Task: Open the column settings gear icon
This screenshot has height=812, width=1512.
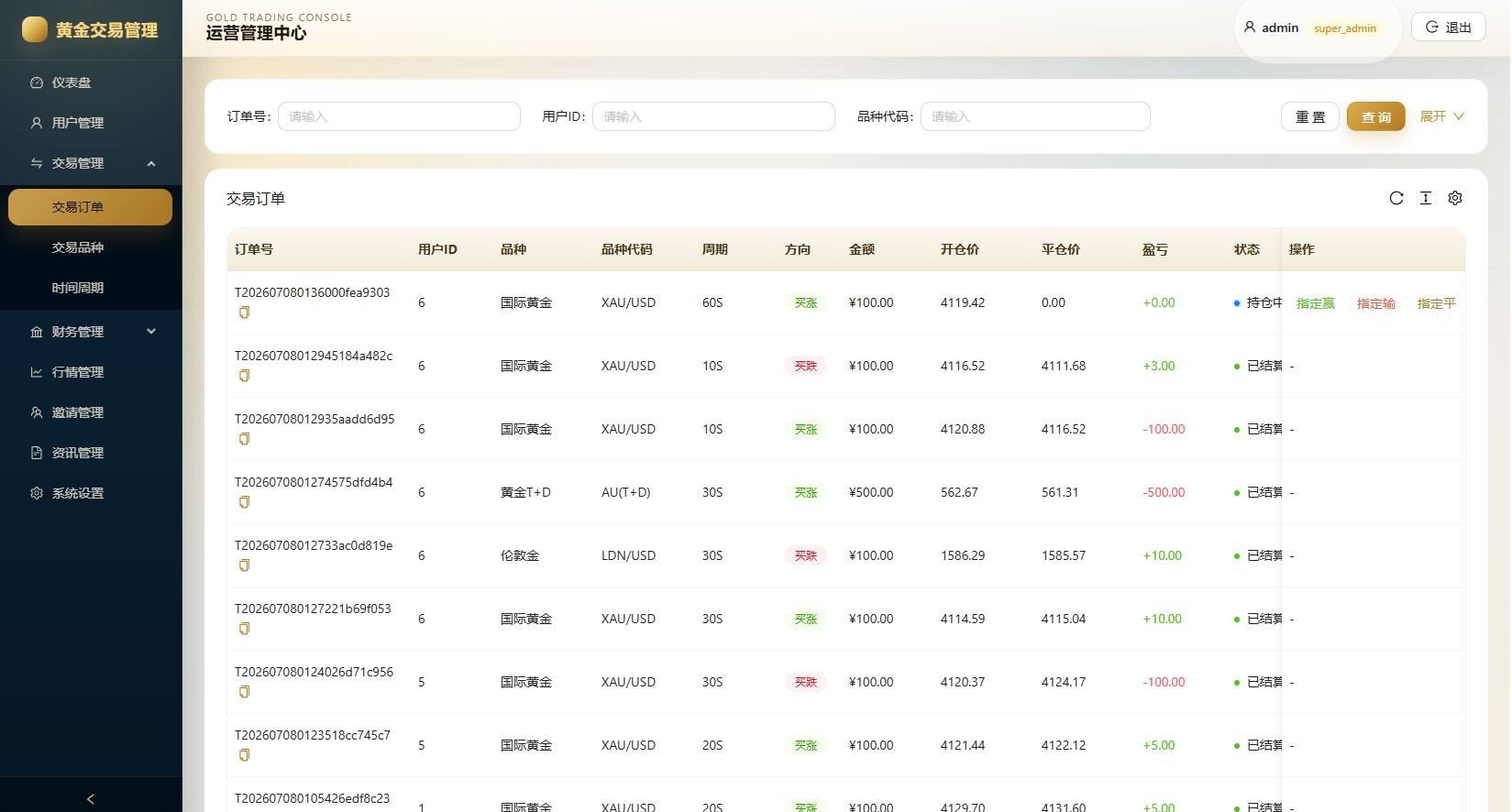Action: click(1455, 198)
